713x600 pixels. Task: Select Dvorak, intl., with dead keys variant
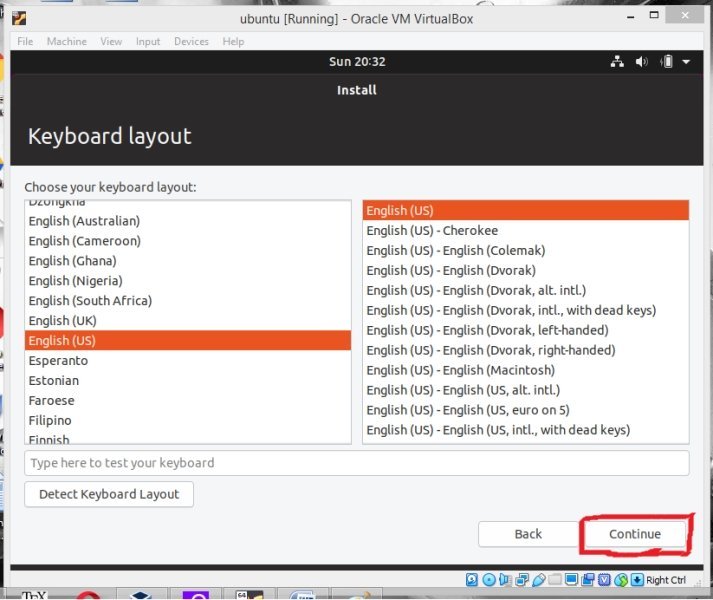(x=526, y=310)
